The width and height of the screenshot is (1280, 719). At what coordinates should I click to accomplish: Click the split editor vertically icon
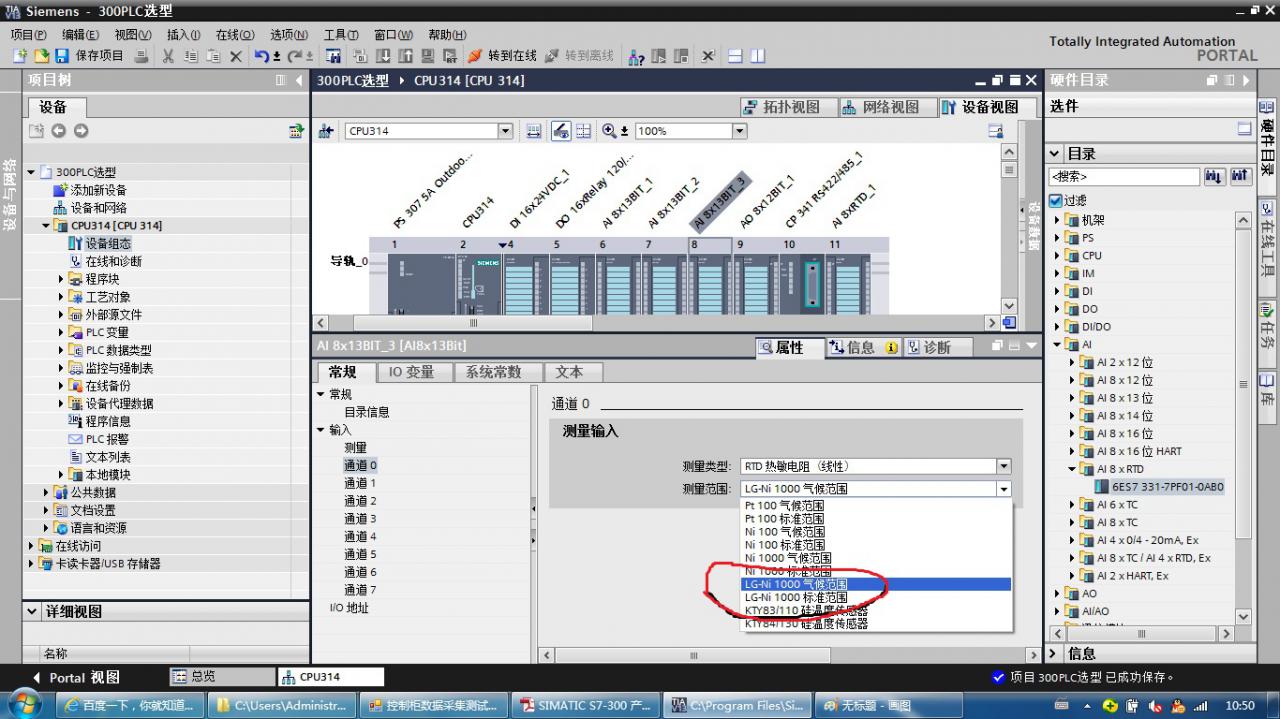(x=757, y=56)
